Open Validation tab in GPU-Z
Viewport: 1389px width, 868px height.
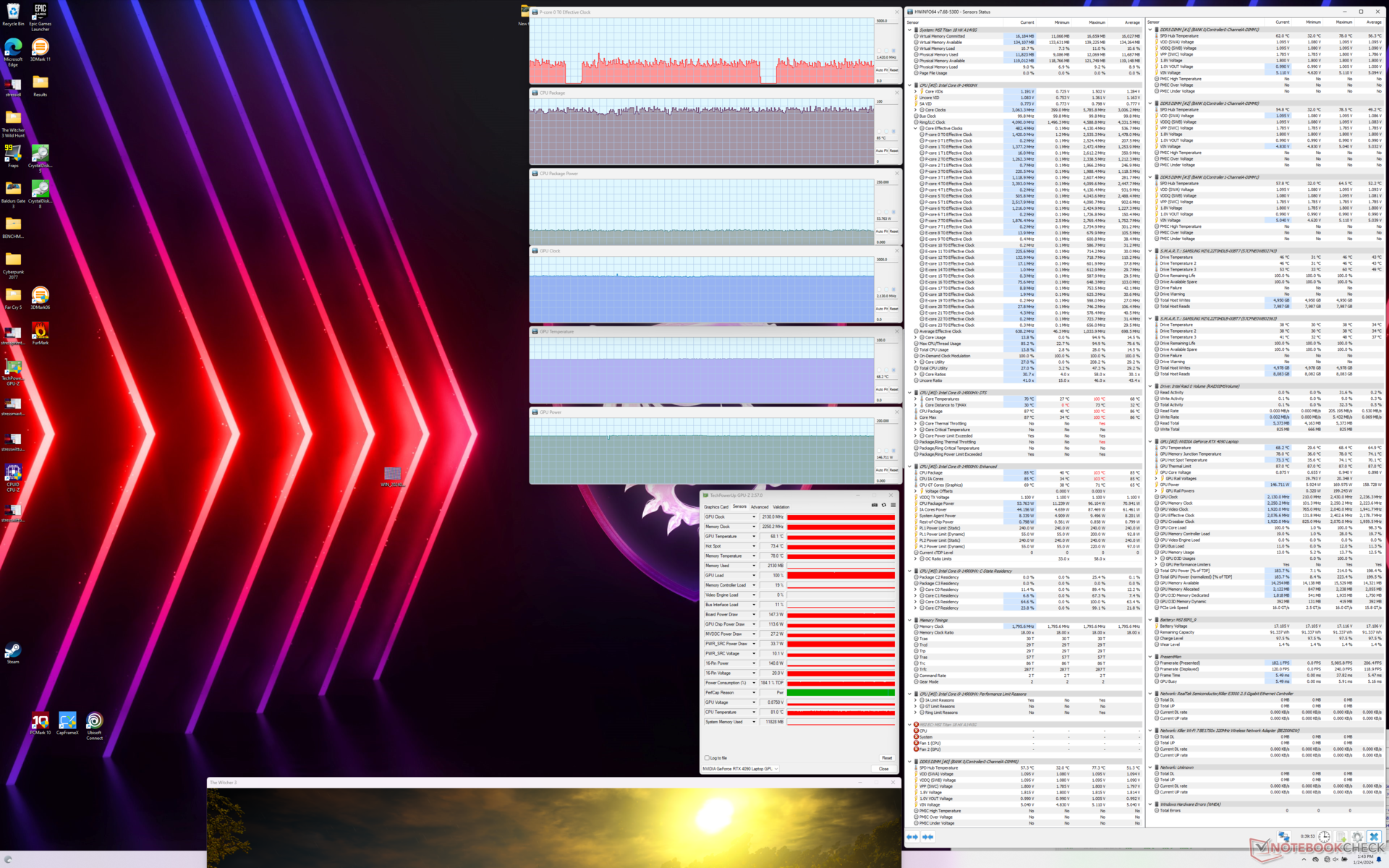pyautogui.click(x=781, y=507)
